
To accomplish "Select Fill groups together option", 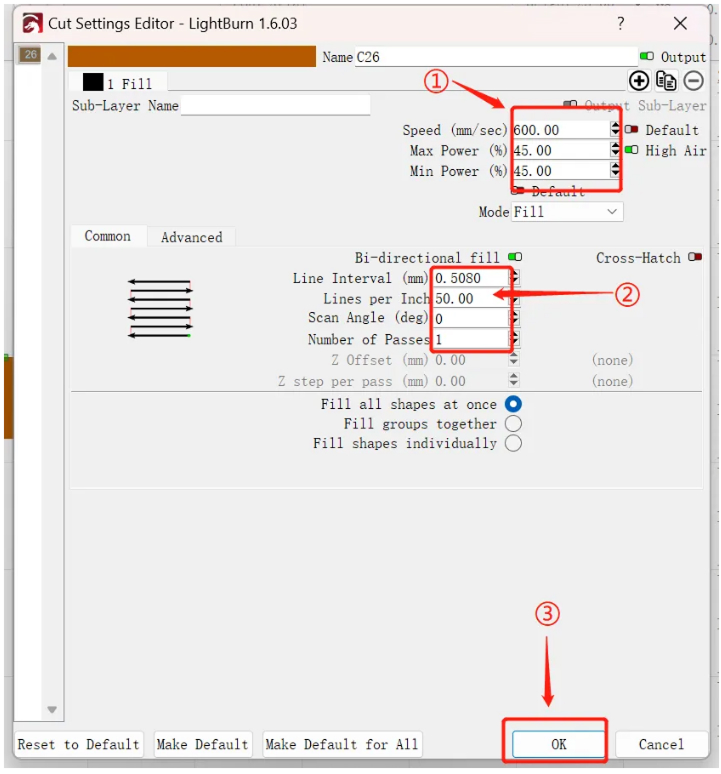I will click(513, 424).
